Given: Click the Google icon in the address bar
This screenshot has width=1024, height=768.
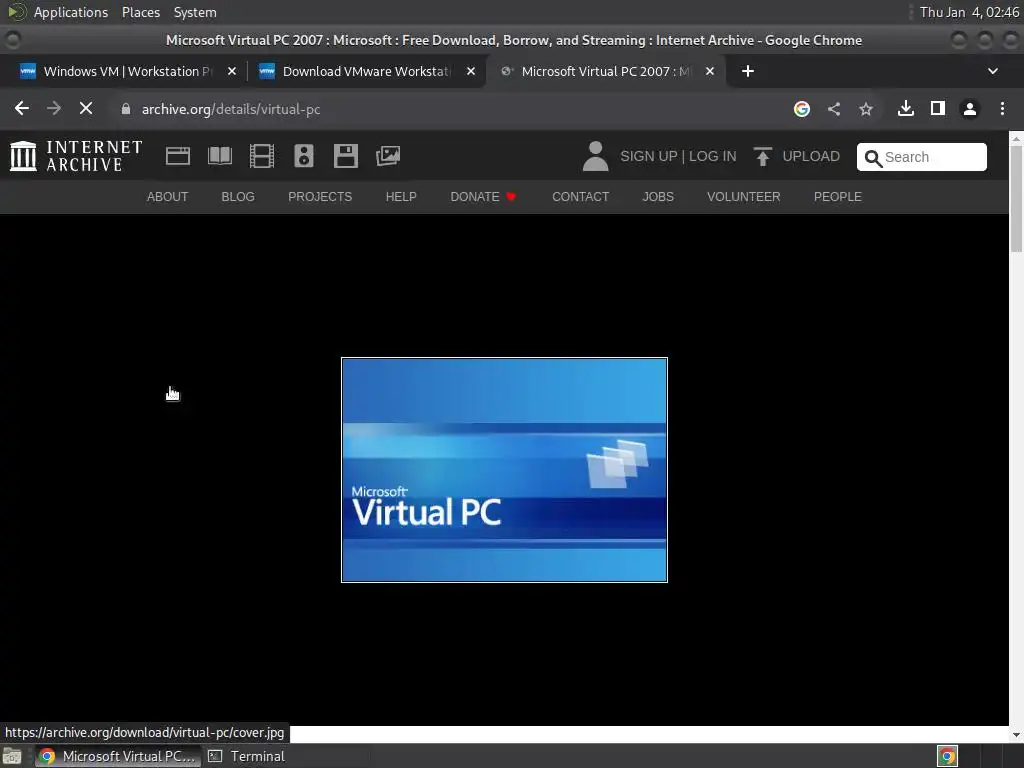Looking at the screenshot, I should pos(802,109).
